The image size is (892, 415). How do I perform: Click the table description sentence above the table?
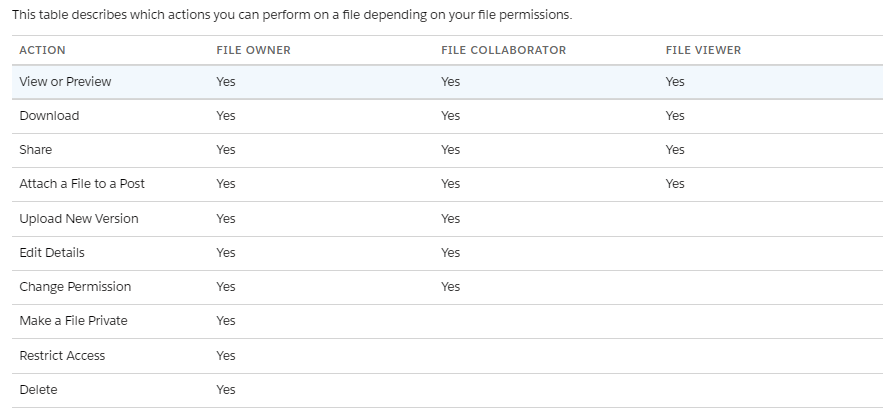coord(292,16)
